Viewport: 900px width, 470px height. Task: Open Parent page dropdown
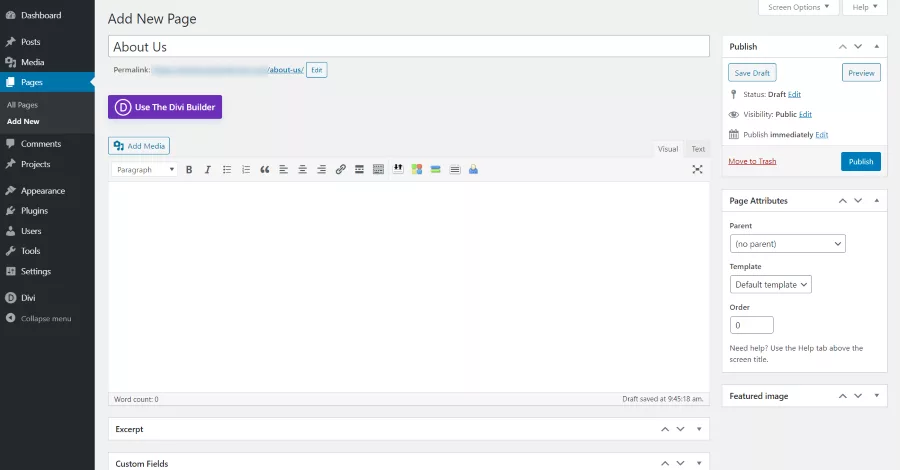pos(788,243)
